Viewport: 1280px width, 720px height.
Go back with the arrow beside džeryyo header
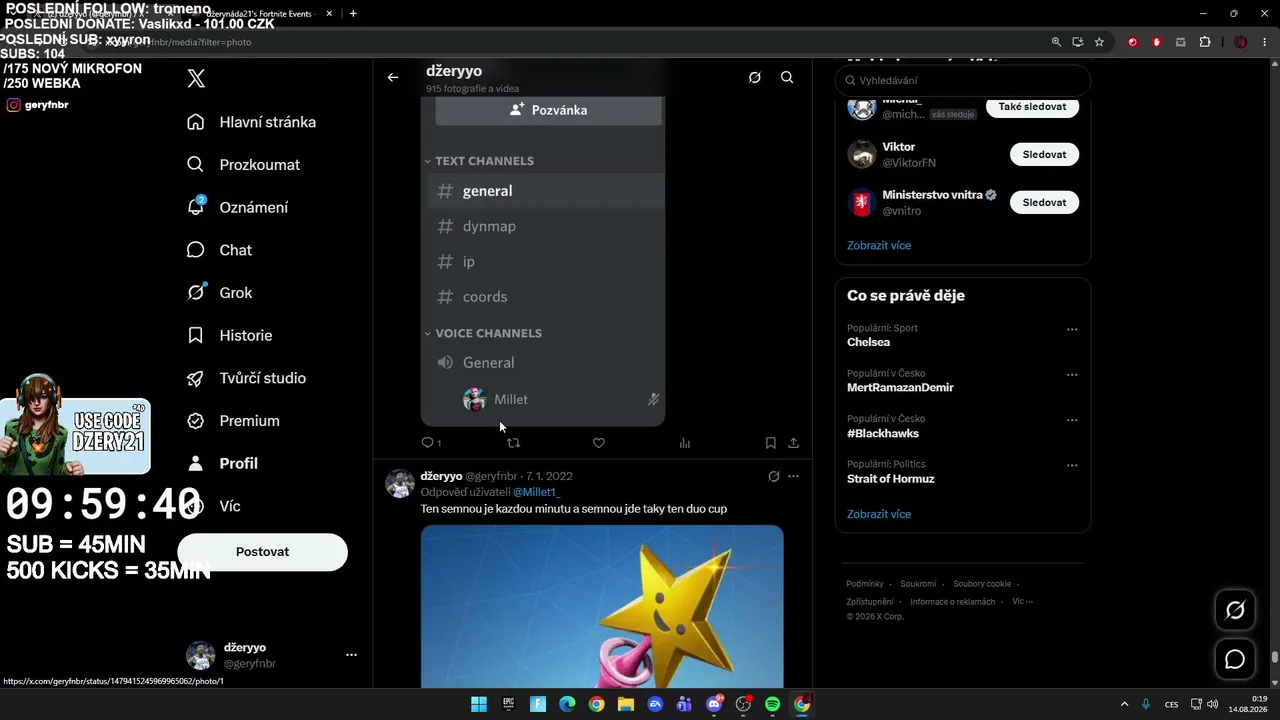(393, 77)
